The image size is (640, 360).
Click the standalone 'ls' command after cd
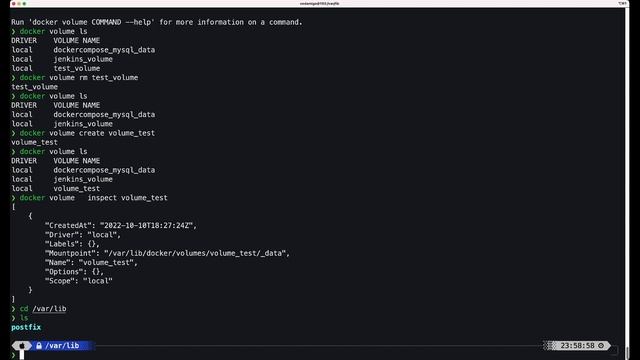24,318
